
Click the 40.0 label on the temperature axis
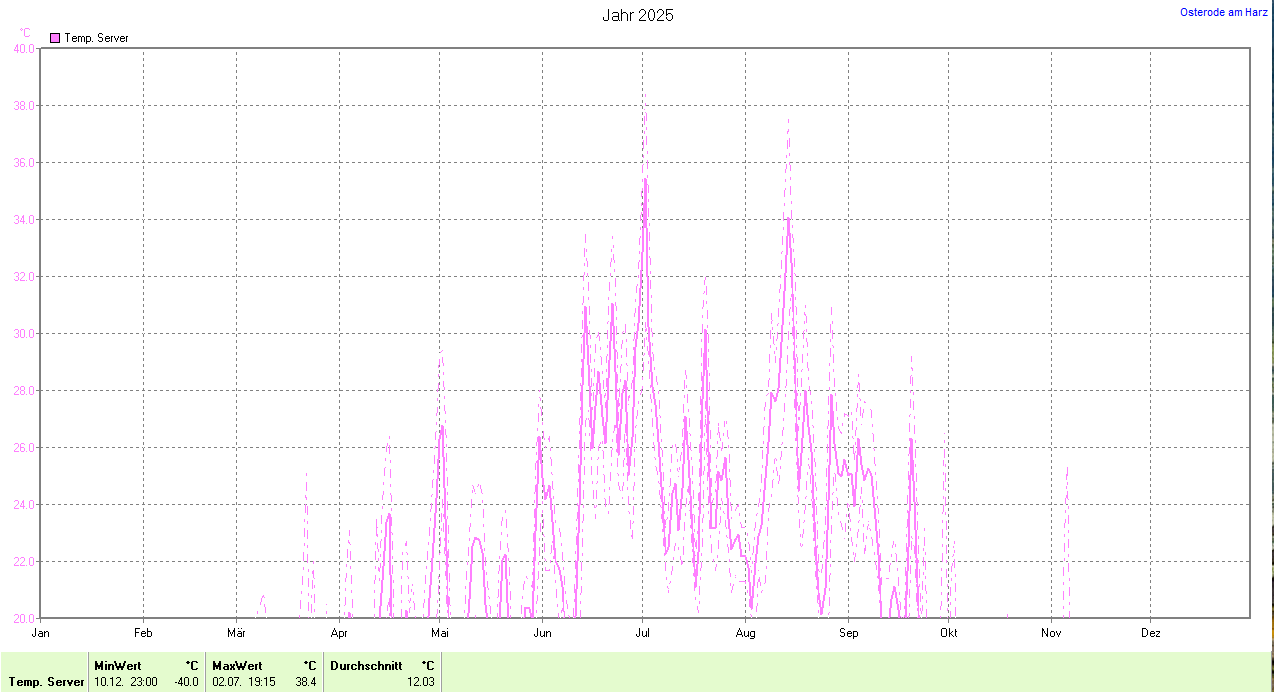[23, 48]
